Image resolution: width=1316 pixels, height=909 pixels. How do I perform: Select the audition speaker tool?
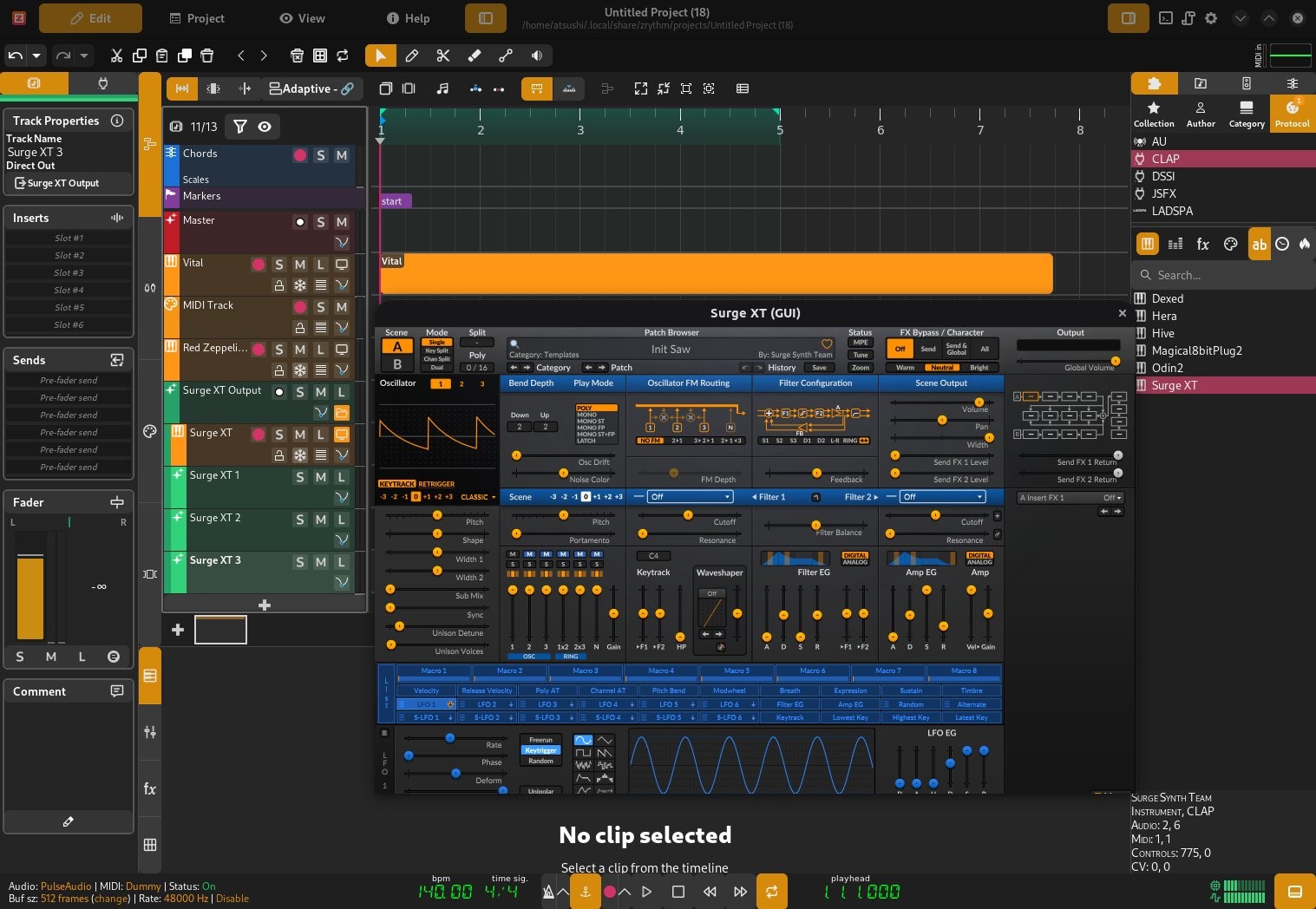pos(537,56)
